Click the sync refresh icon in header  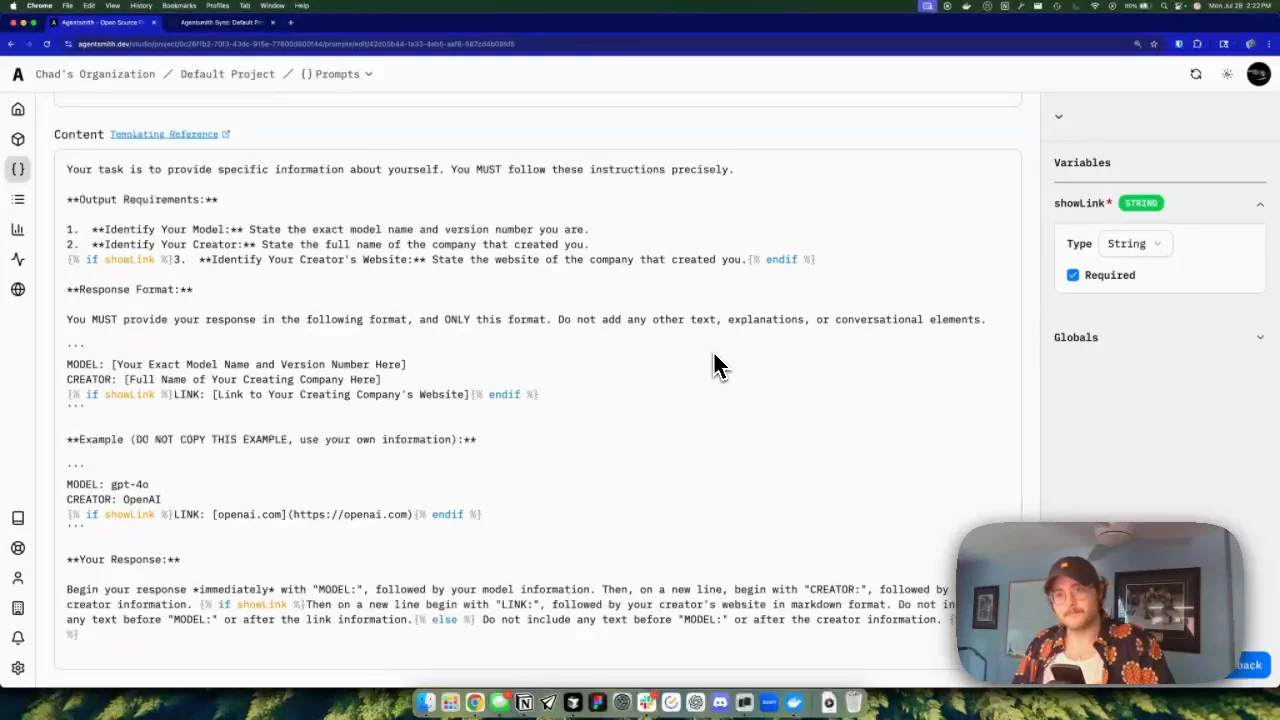(1196, 74)
